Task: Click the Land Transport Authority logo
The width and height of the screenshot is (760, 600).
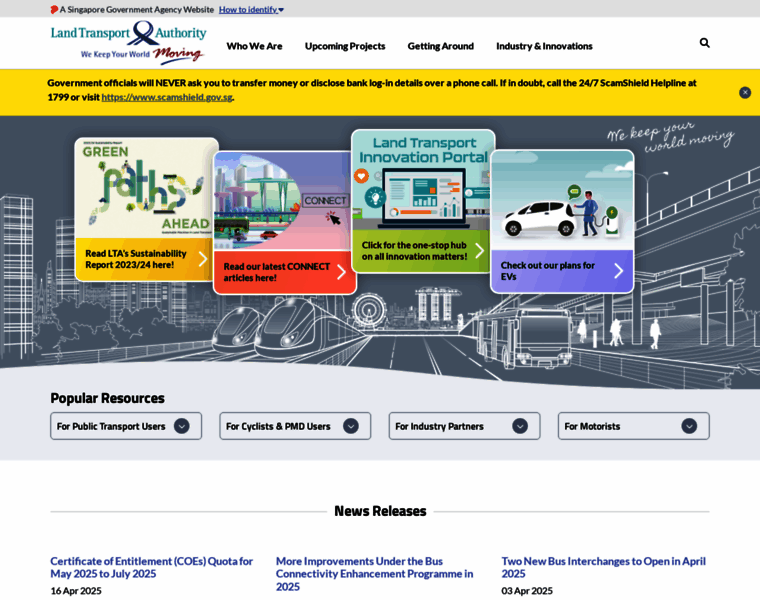Action: pyautogui.click(x=128, y=43)
